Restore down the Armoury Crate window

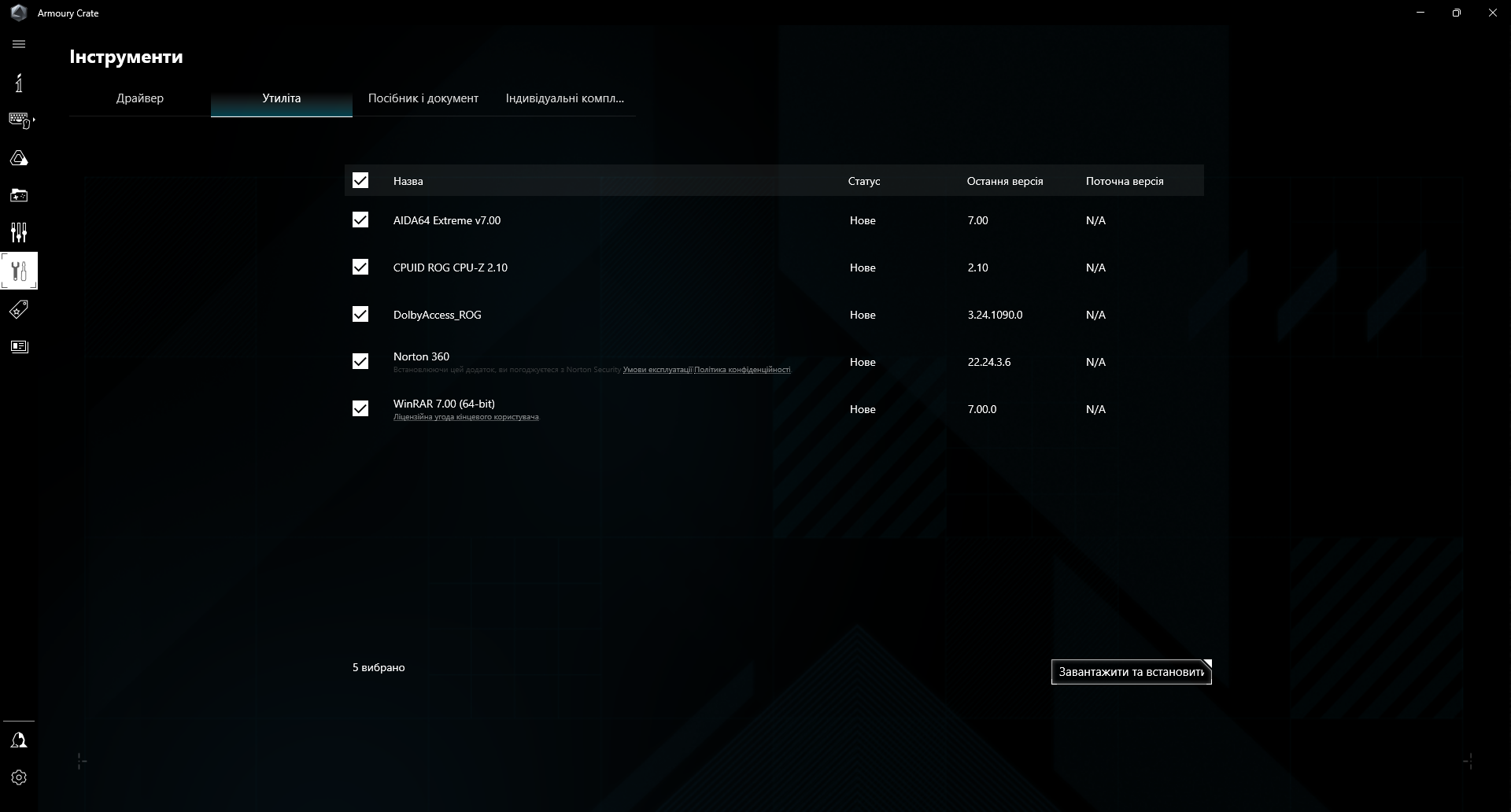1457,13
